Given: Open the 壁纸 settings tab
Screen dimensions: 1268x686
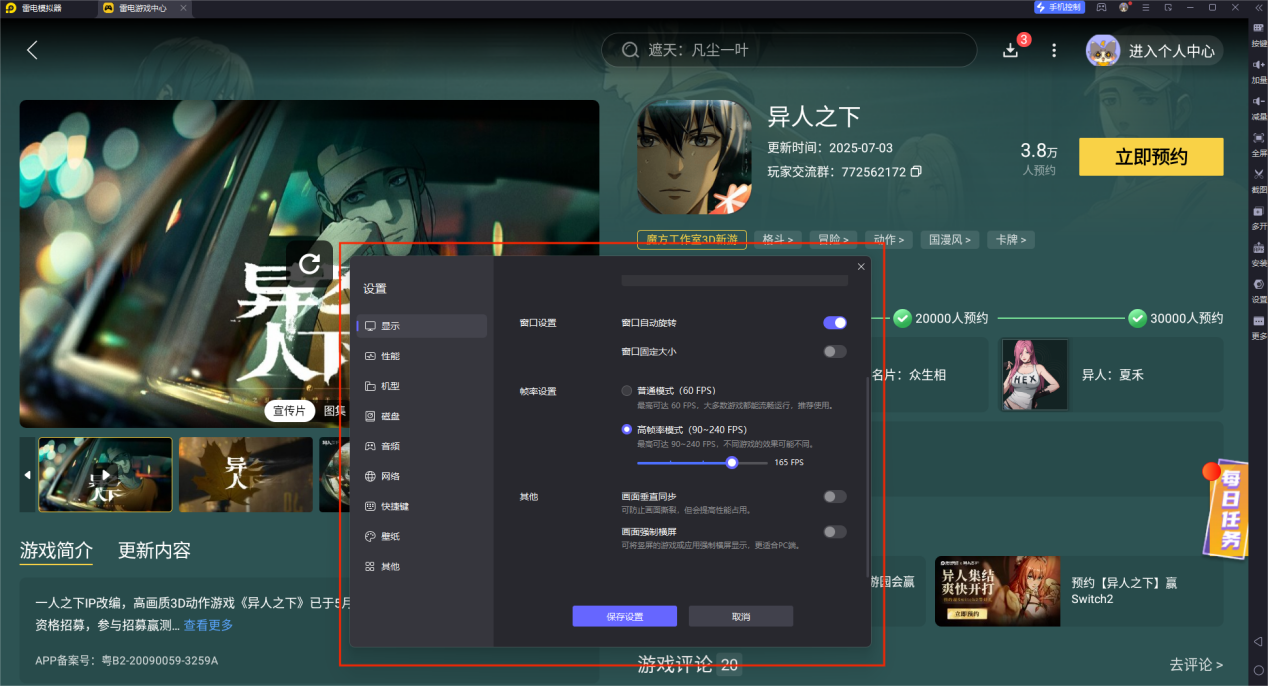Looking at the screenshot, I should point(421,536).
